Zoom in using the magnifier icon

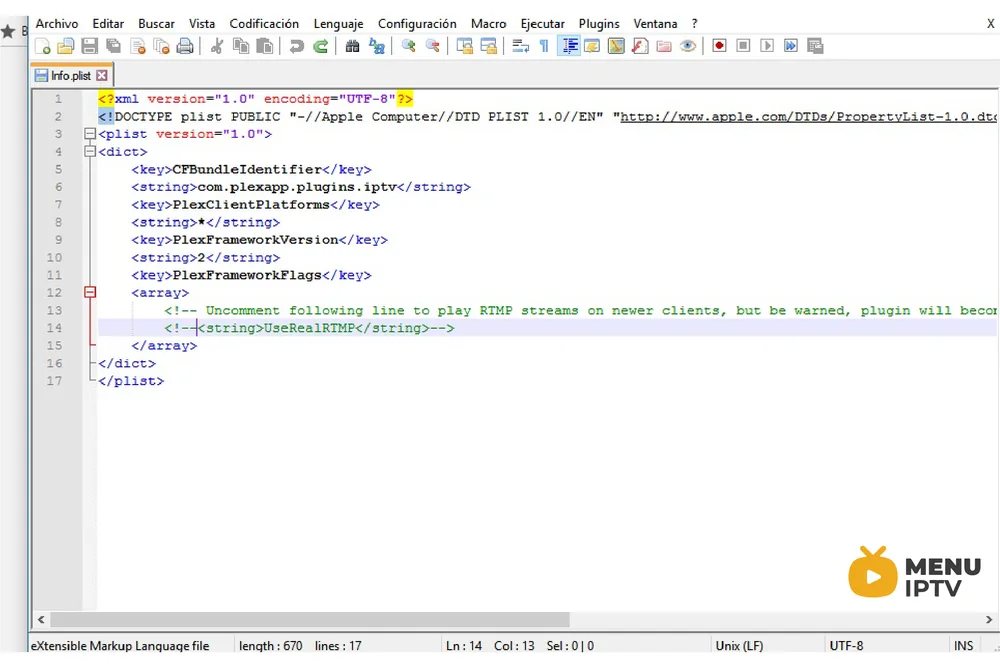click(x=408, y=46)
